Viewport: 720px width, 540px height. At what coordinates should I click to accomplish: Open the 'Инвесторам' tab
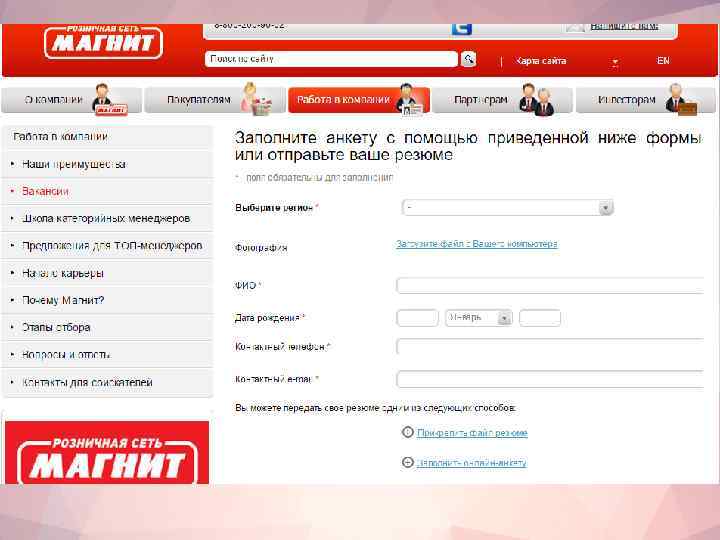pos(646,100)
